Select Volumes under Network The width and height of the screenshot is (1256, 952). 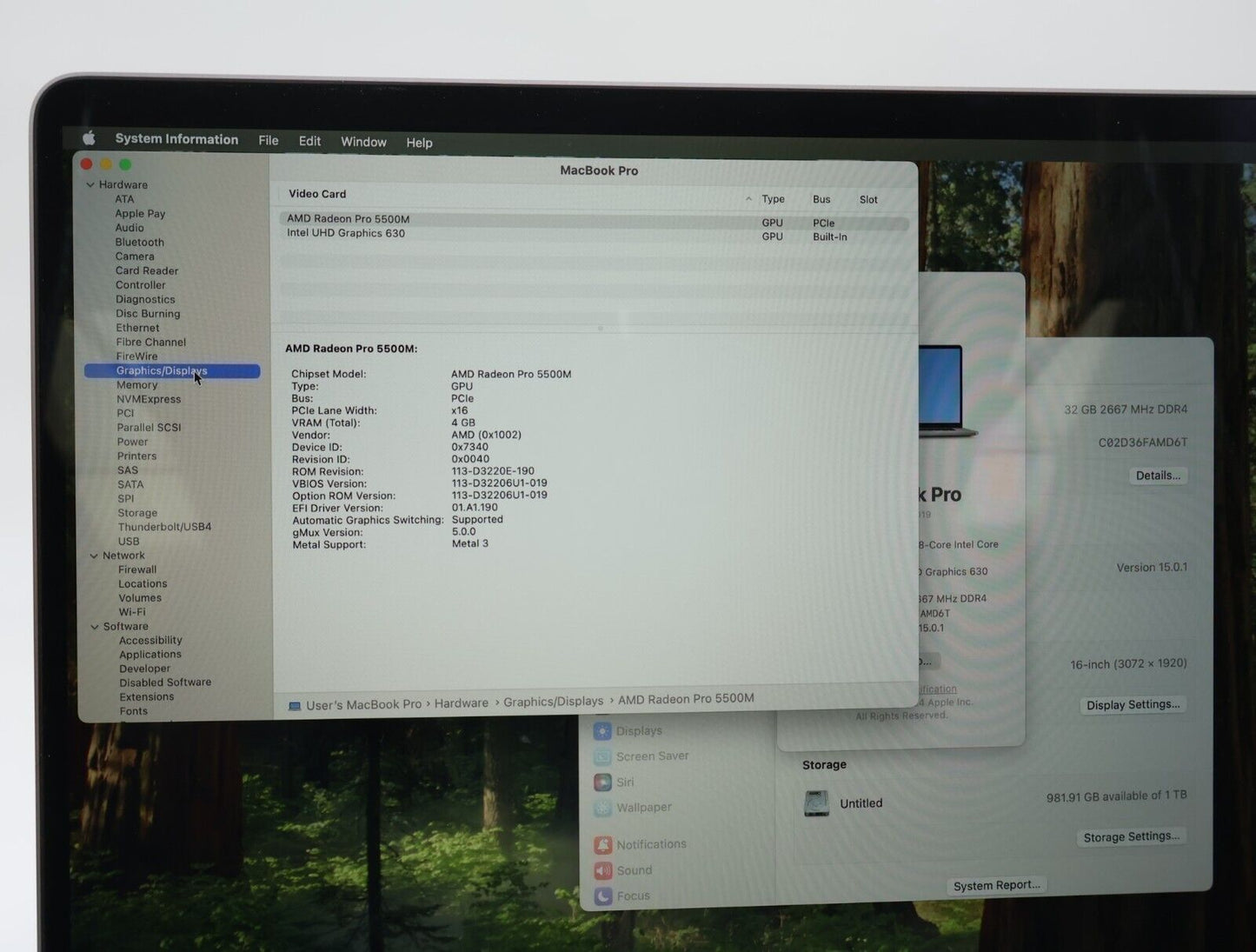(140, 598)
